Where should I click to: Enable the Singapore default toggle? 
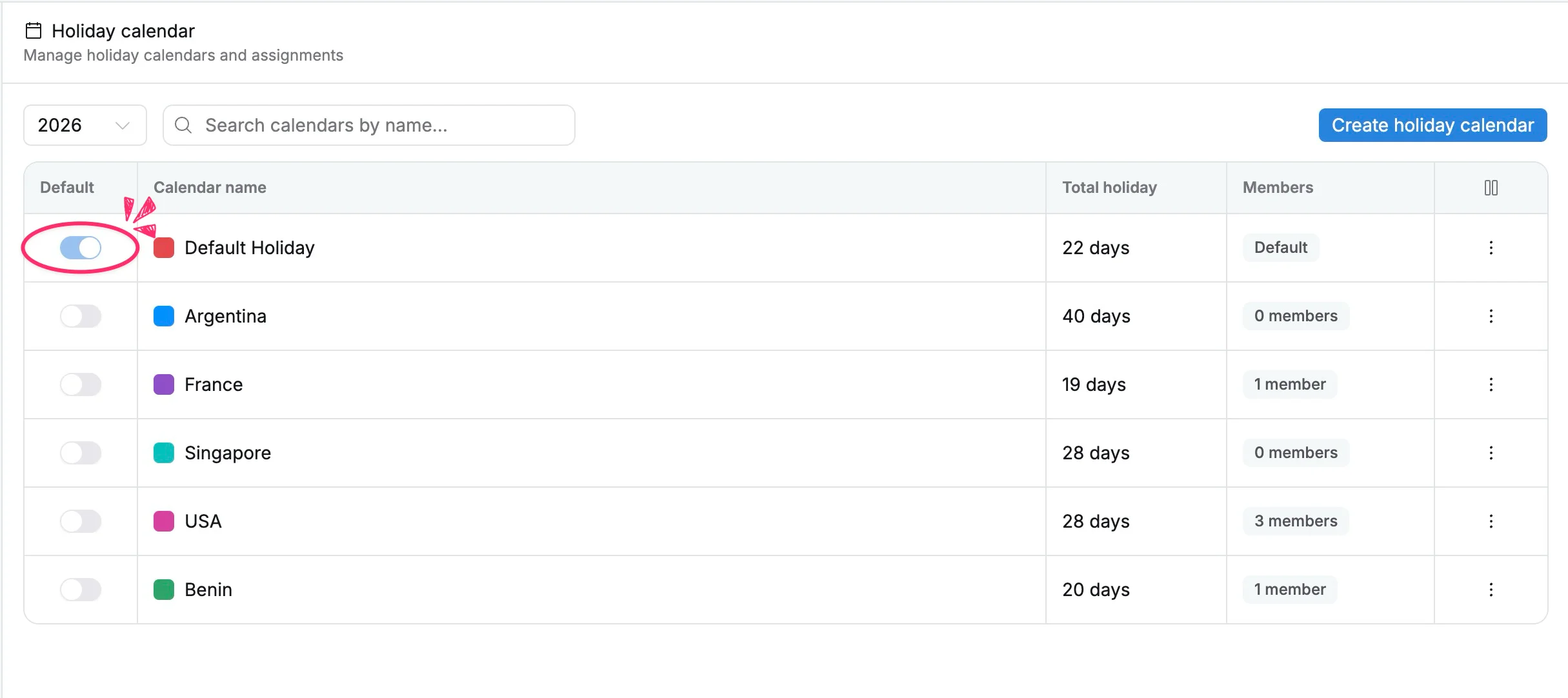(81, 453)
